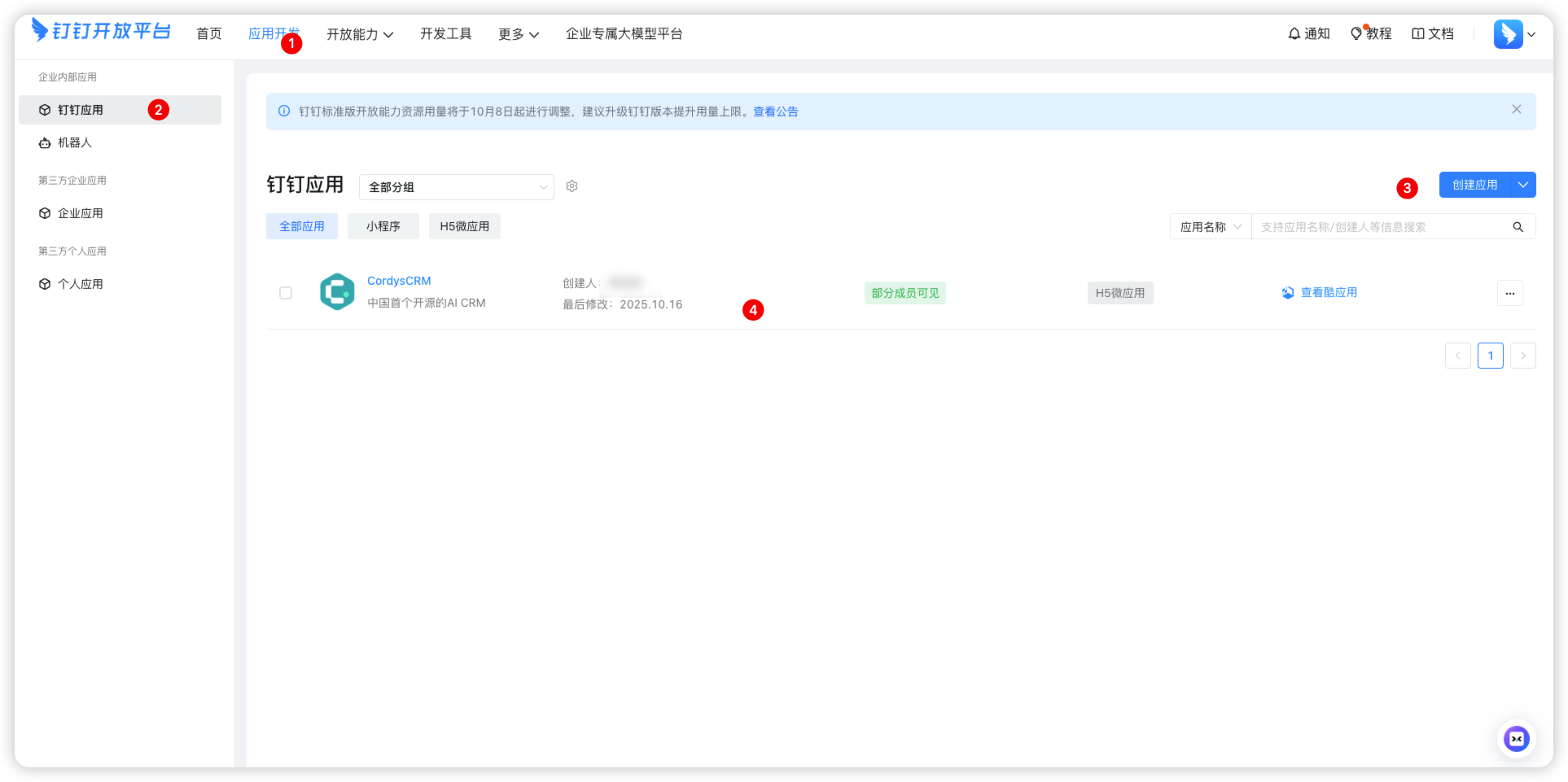Click the CordysCRM app logo
Viewport: 1568px width, 782px height.
pyautogui.click(x=337, y=292)
